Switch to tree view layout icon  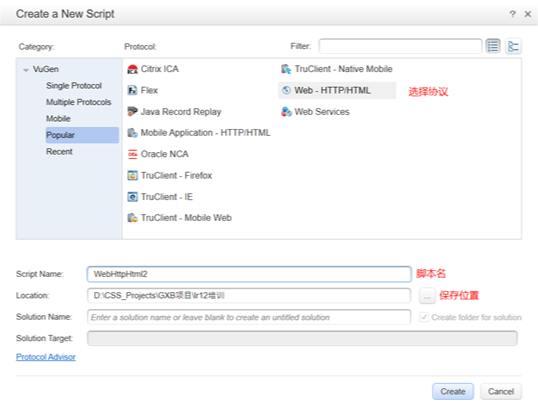513,46
